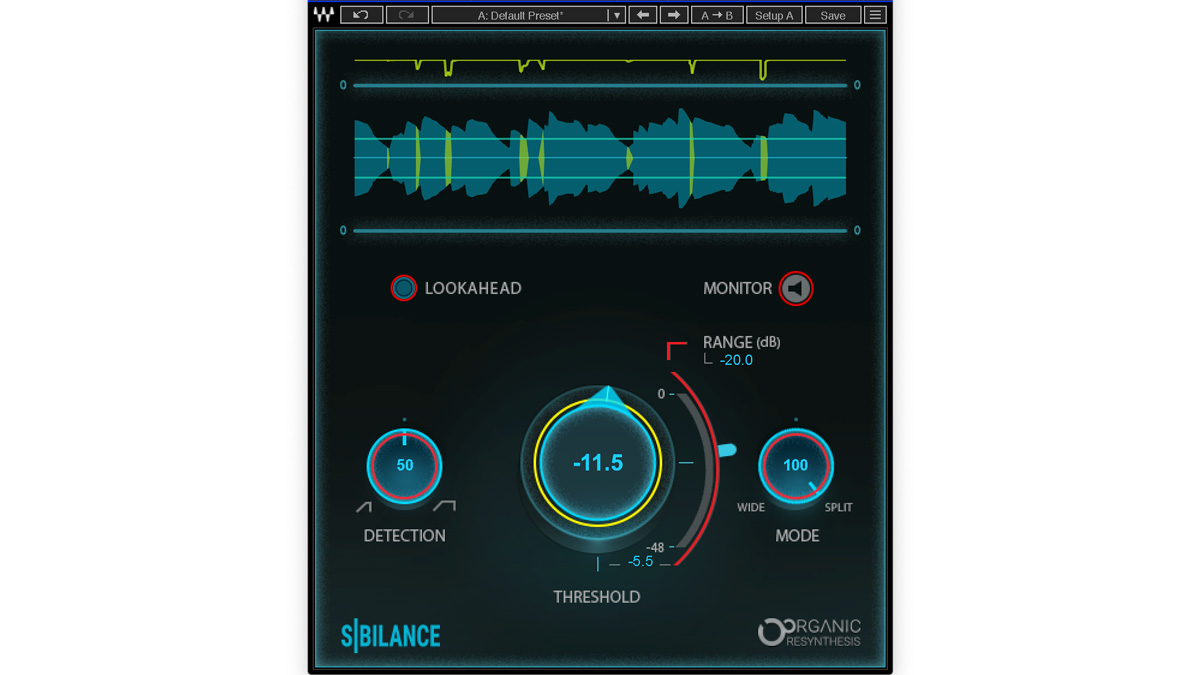The height and width of the screenshot is (675, 1200).
Task: Click the SPLIT mode label
Action: click(838, 508)
